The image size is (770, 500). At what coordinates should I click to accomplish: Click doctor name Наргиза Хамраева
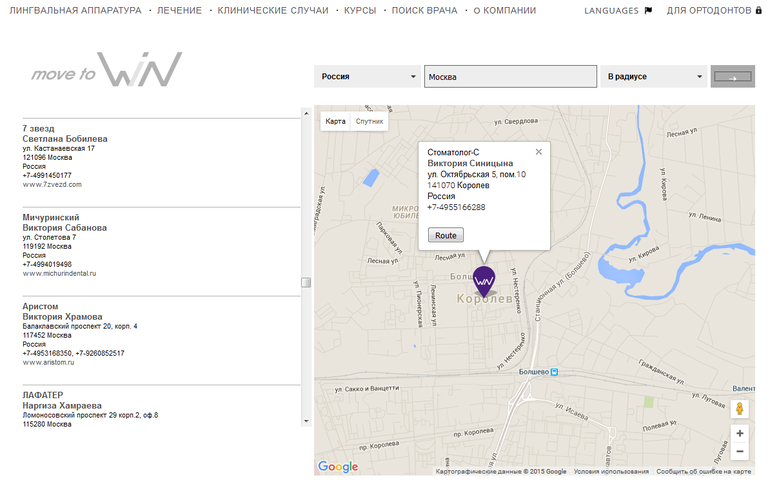pos(62,406)
